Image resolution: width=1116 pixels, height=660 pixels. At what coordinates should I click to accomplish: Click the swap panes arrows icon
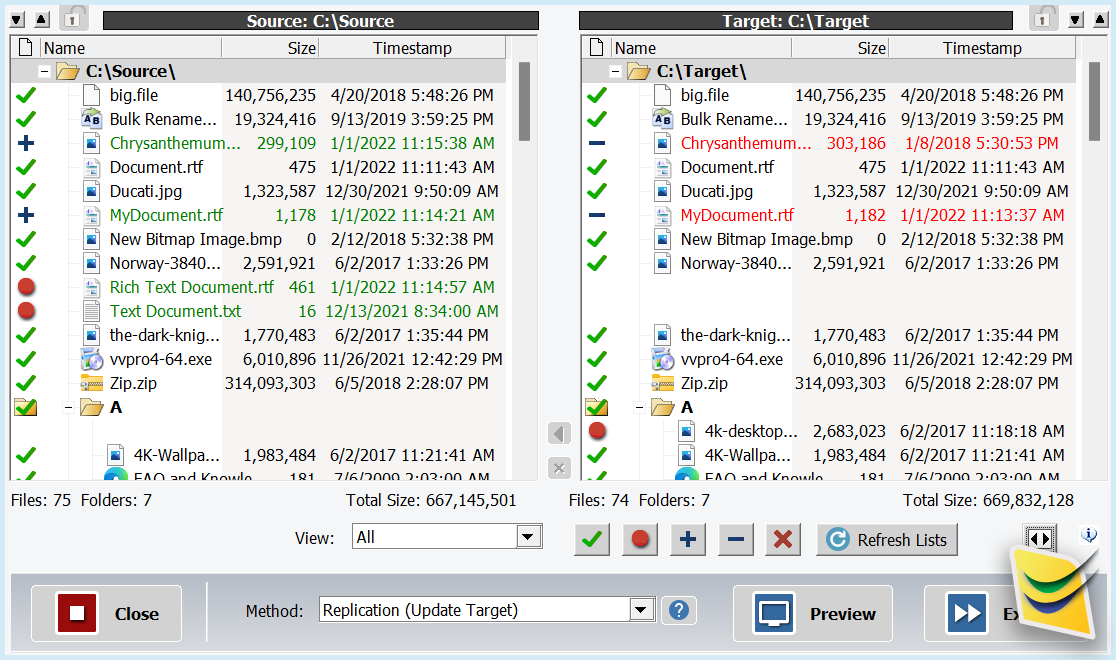1040,538
